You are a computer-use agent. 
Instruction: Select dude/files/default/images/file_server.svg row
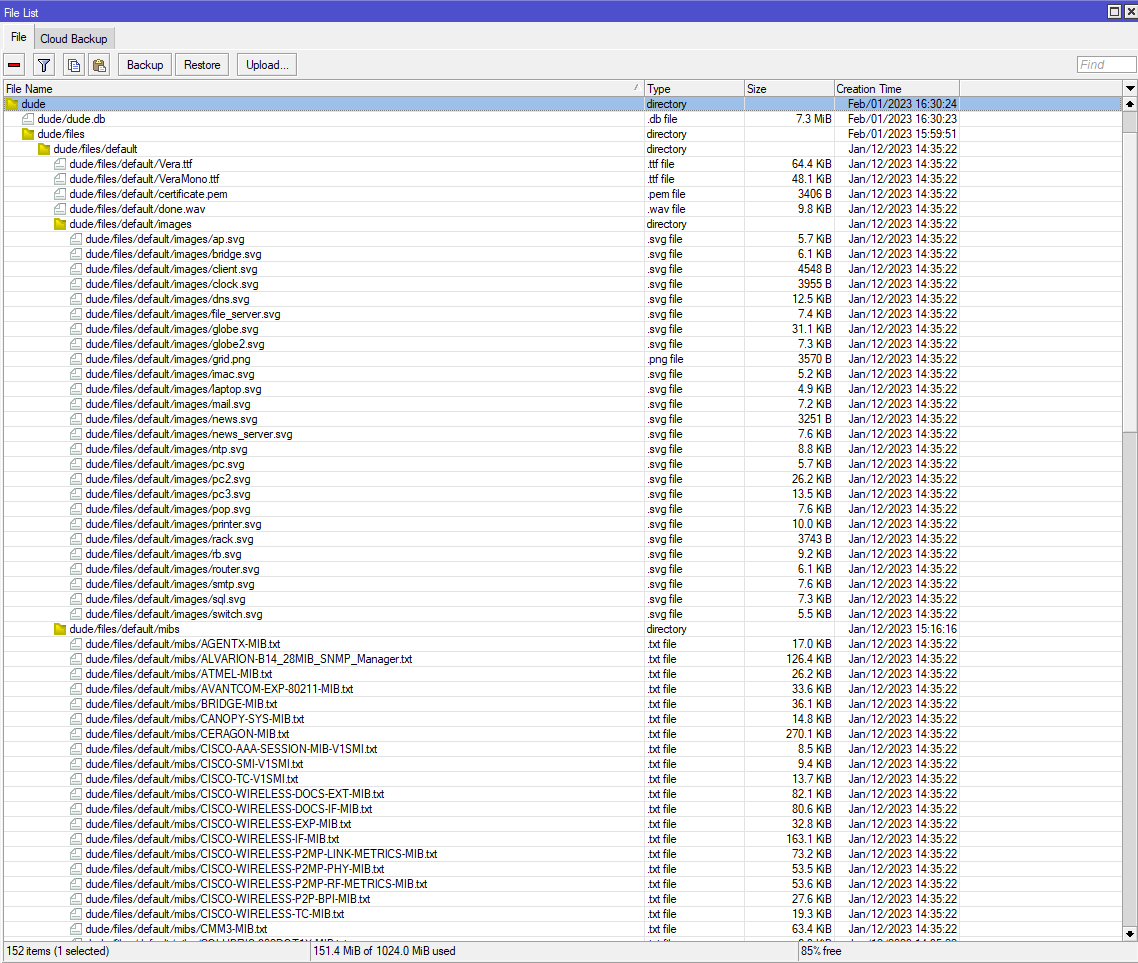tap(562, 314)
